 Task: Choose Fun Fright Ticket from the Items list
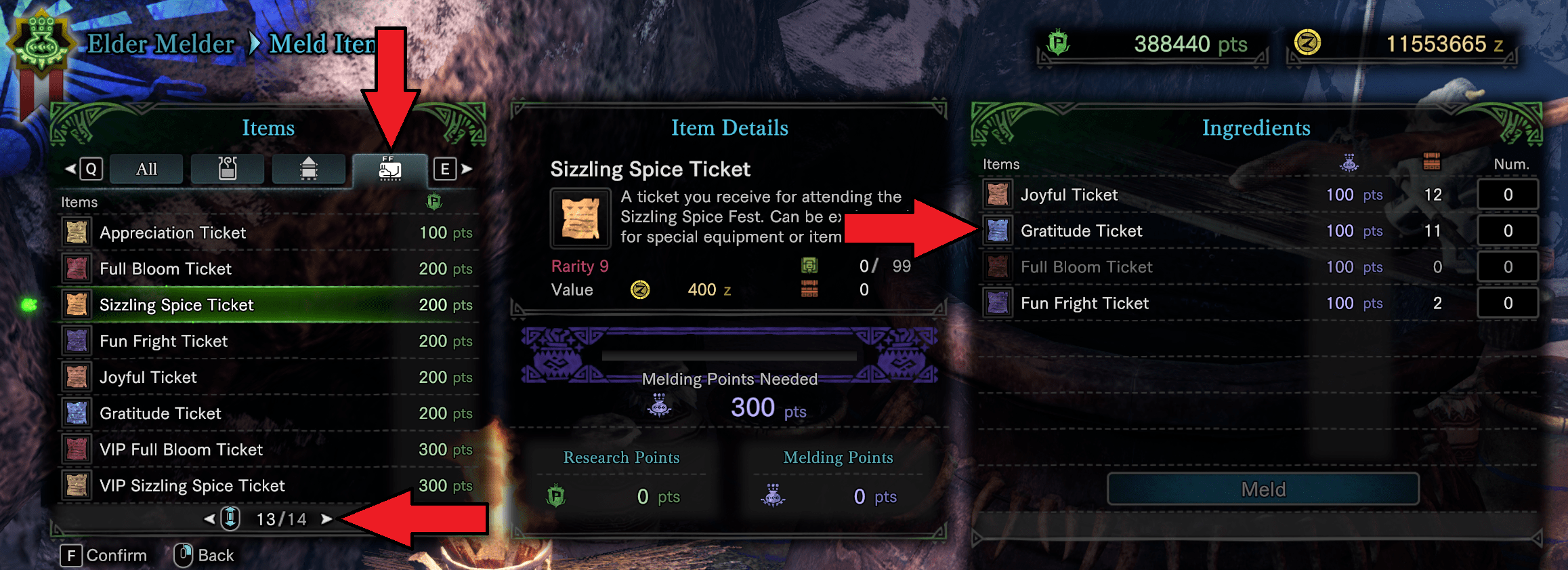tap(163, 341)
